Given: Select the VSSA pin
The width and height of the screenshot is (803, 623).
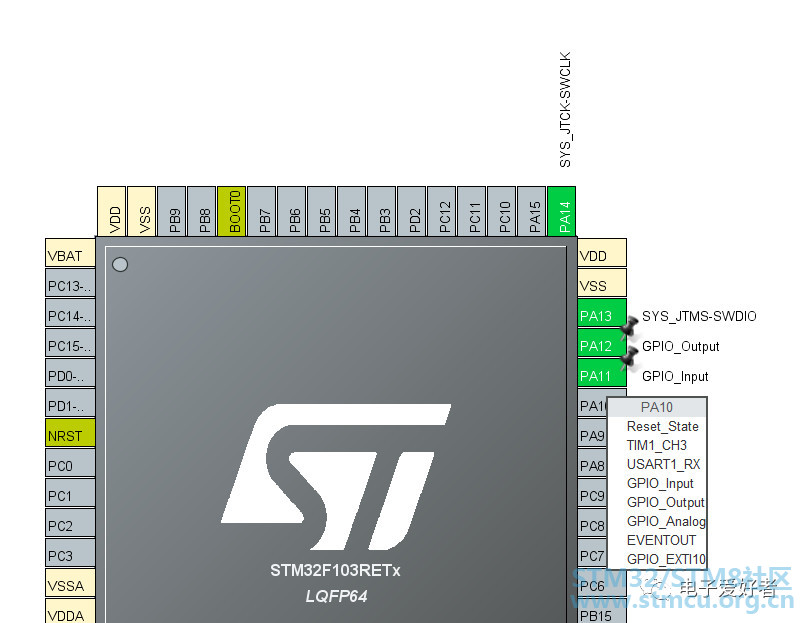Looking at the screenshot, I should [x=70, y=583].
